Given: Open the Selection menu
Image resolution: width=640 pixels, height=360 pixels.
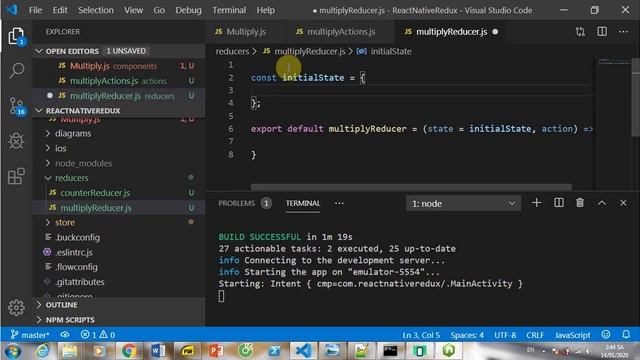Looking at the screenshot, I should pyautogui.click(x=96, y=10).
